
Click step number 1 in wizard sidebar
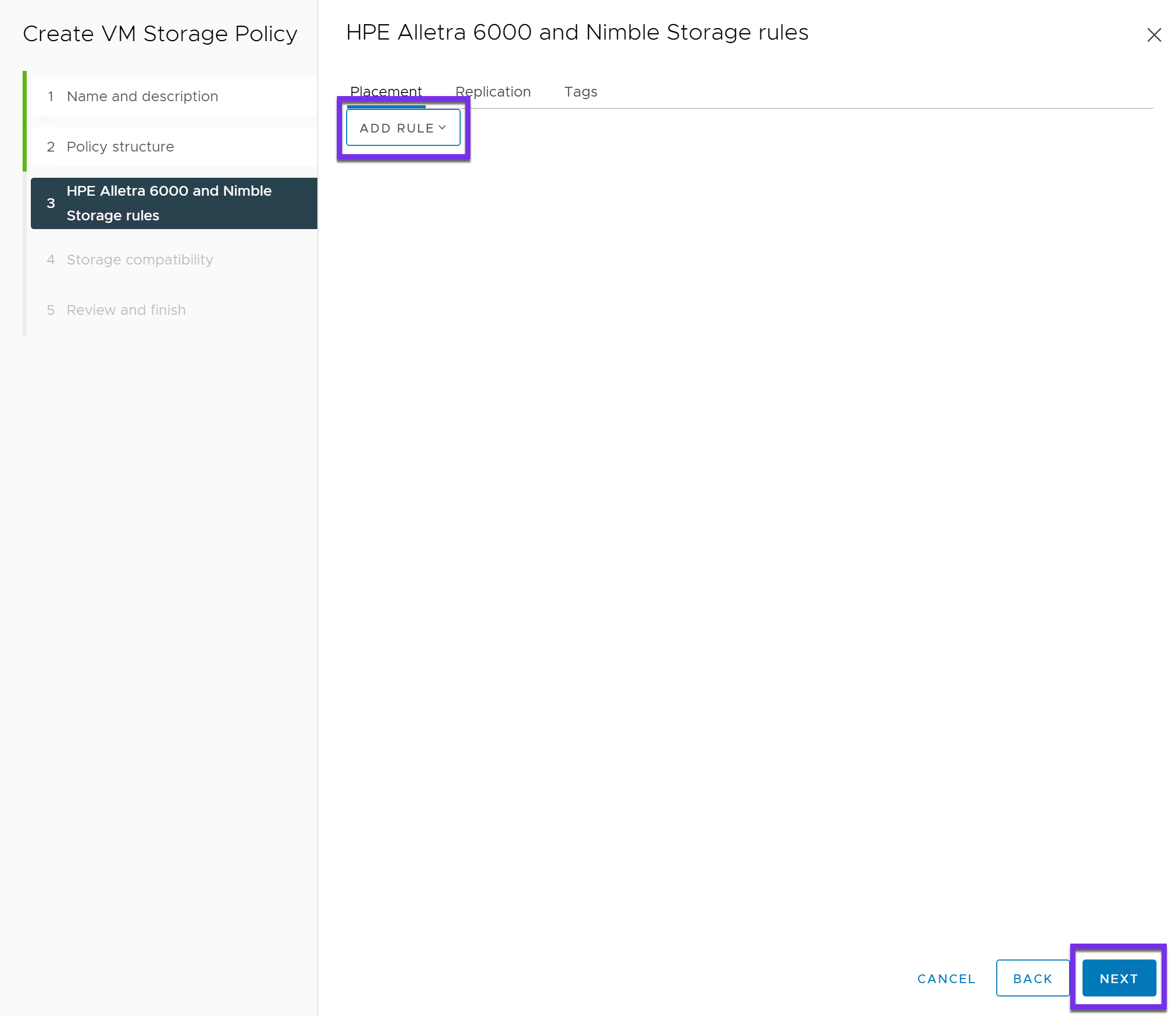50,97
